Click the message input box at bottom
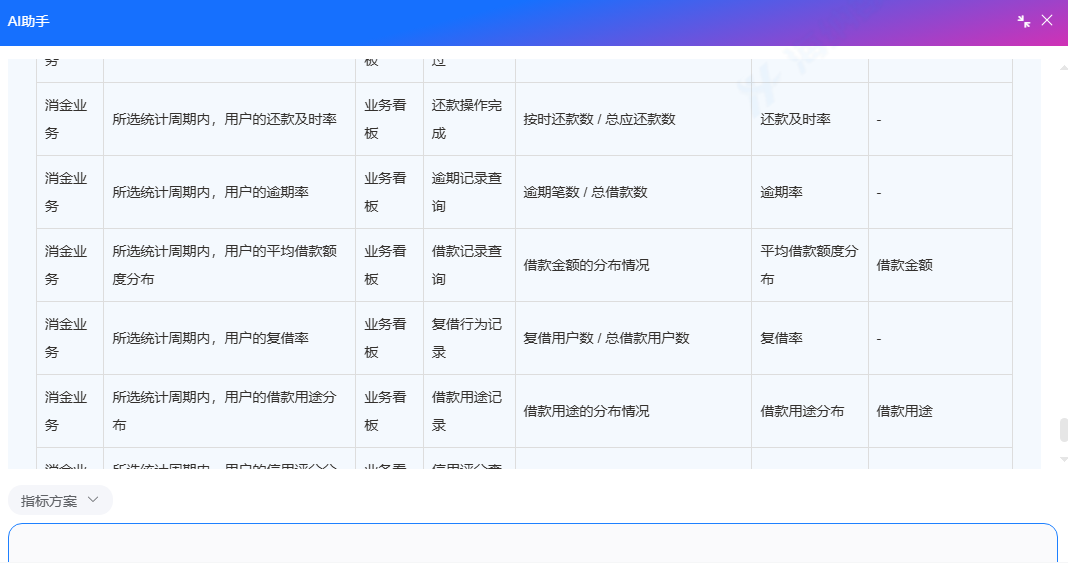The width and height of the screenshot is (1068, 563). (532, 543)
